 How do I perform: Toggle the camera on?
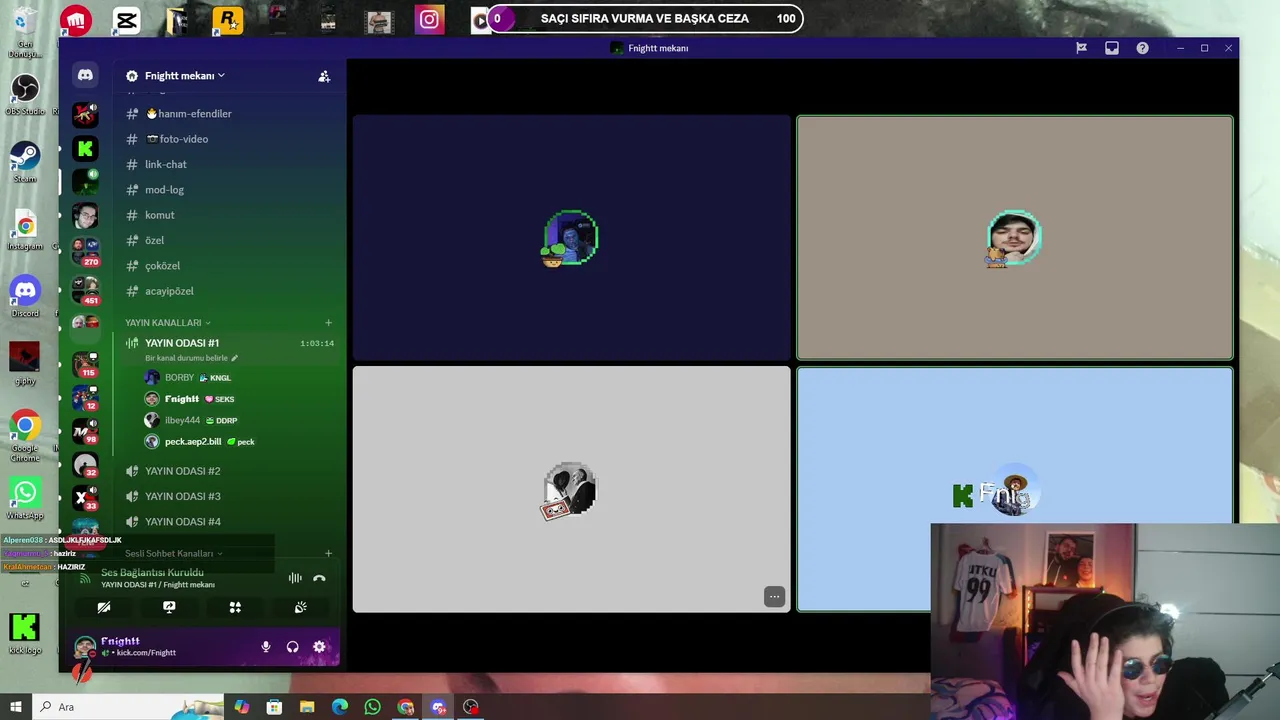[104, 607]
